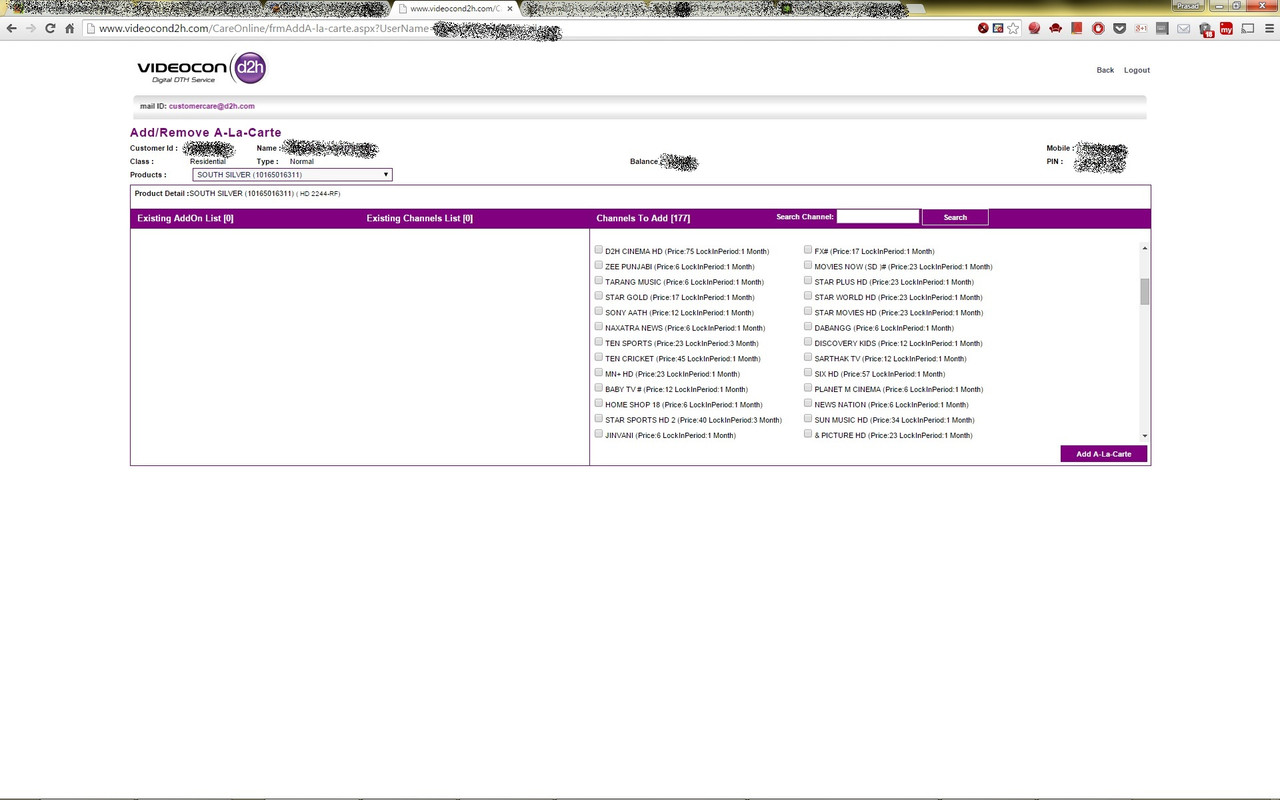Image resolution: width=1280 pixels, height=800 pixels.
Task: Click the Google +1 extension button
Action: coord(1141,29)
